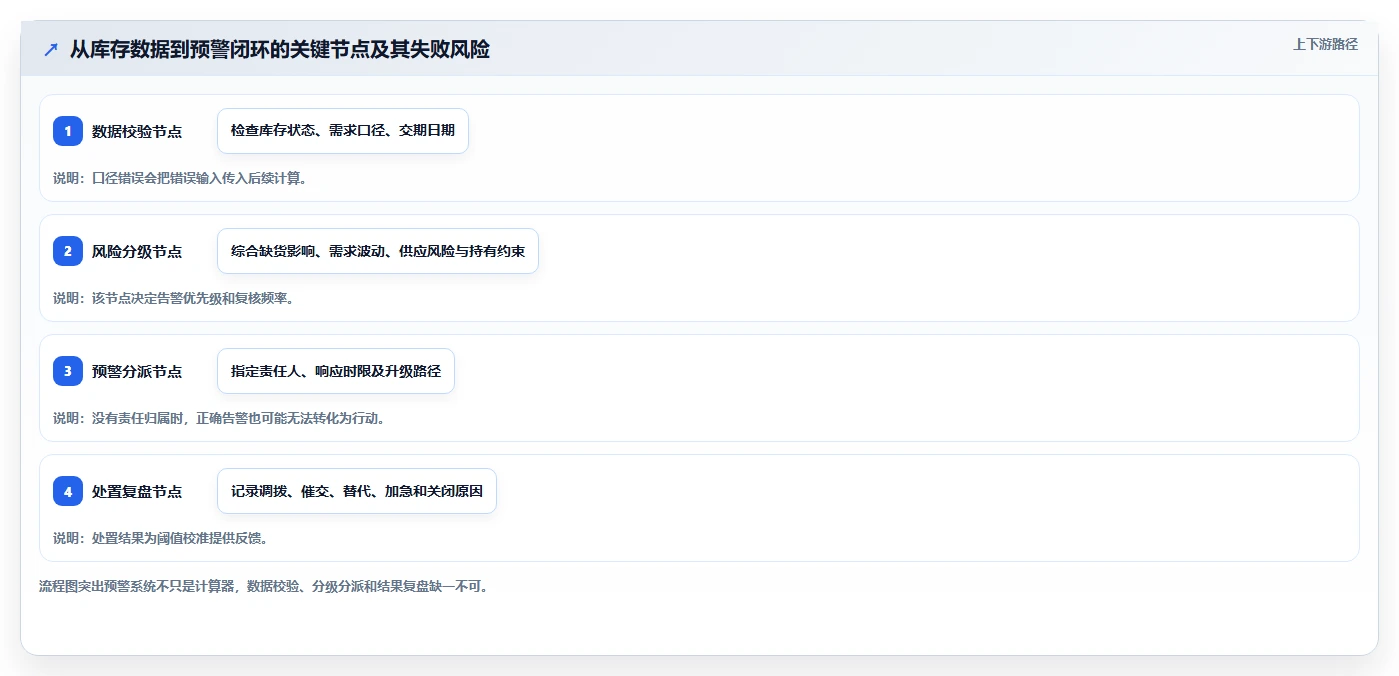
Task: Click the note 该节点决定告警优先级和复核频率
Action: (x=173, y=298)
